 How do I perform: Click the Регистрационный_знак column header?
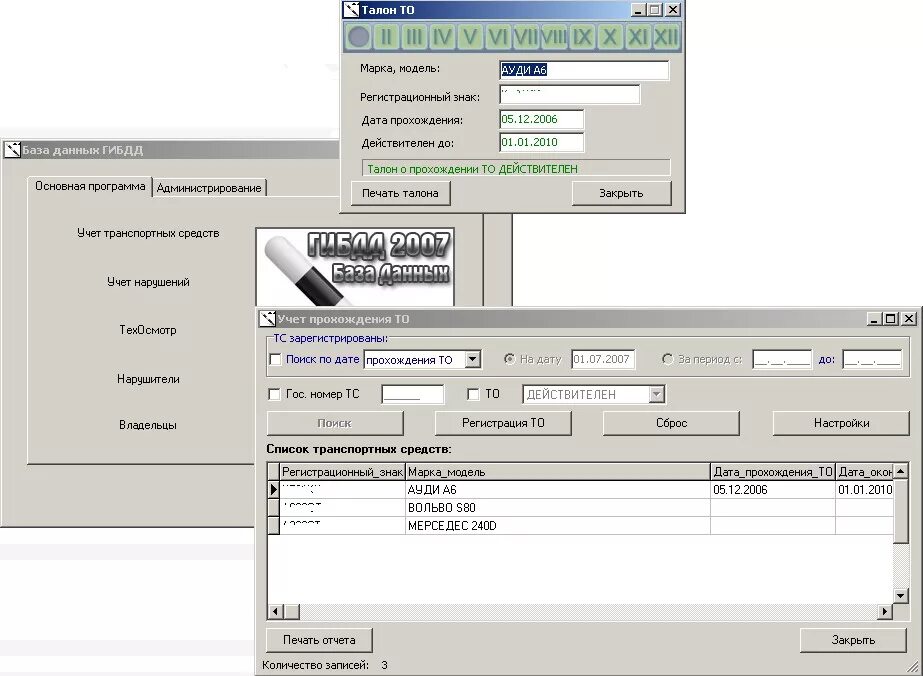click(x=343, y=472)
